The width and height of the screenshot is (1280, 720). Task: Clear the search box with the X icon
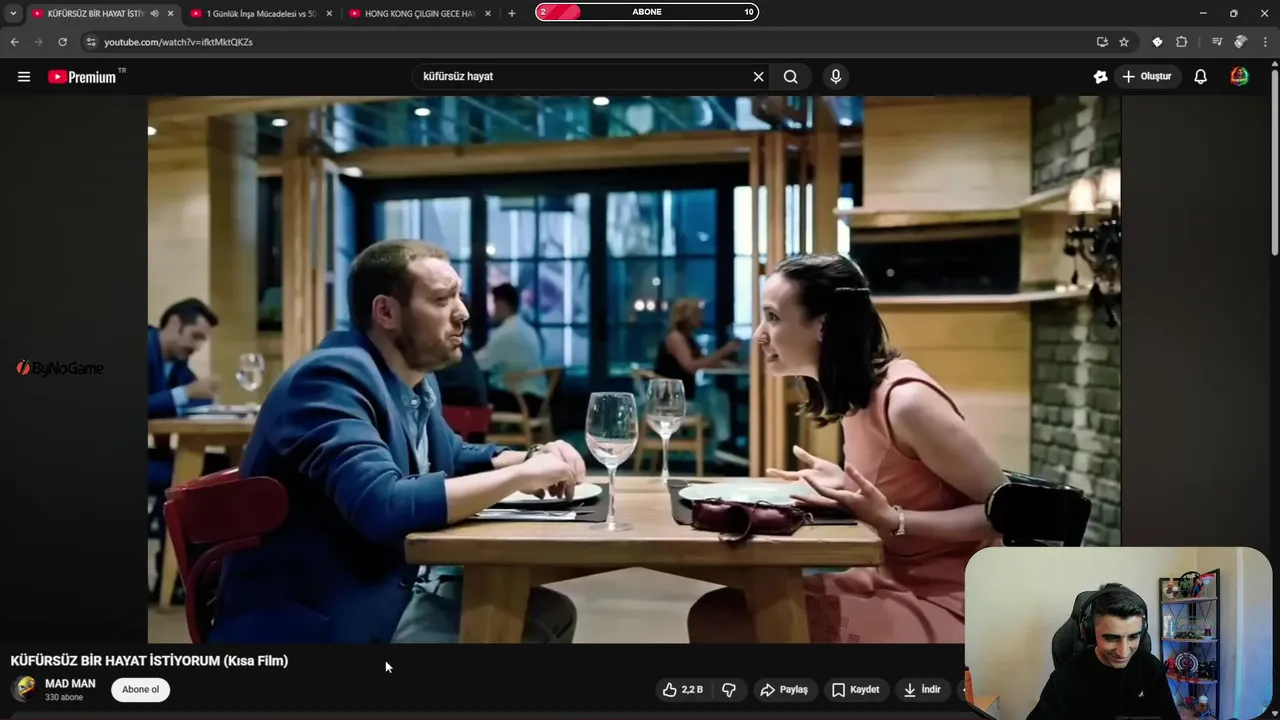click(x=758, y=77)
